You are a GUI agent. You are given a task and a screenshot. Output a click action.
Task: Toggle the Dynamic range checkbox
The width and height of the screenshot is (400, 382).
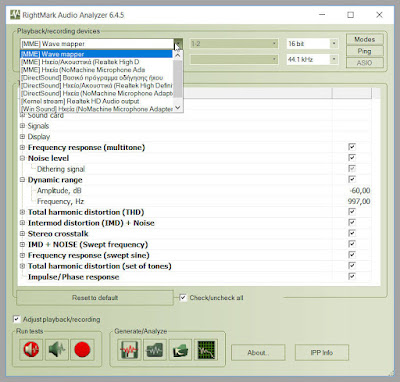(352, 179)
